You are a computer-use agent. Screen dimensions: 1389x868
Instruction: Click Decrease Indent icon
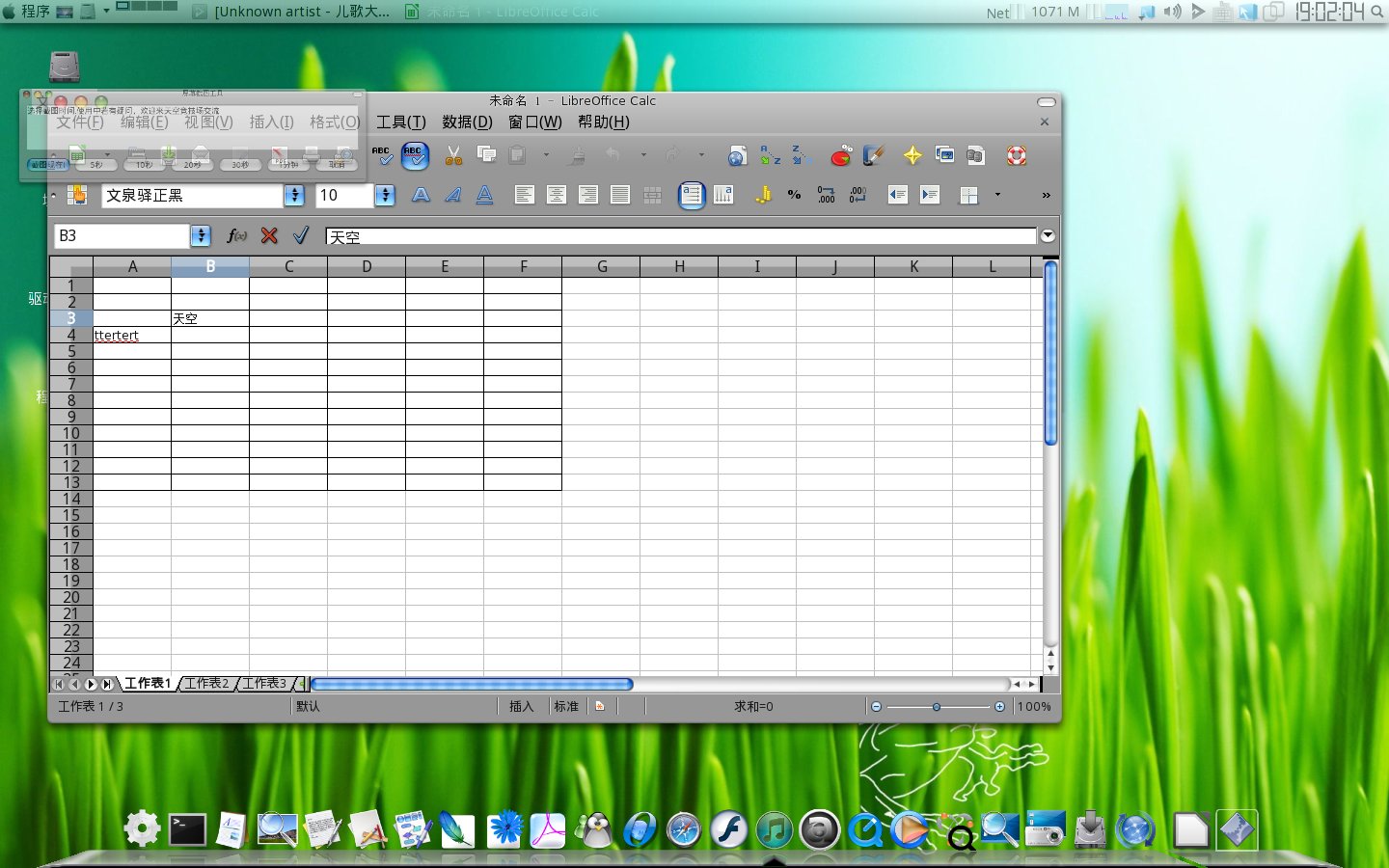tap(897, 195)
